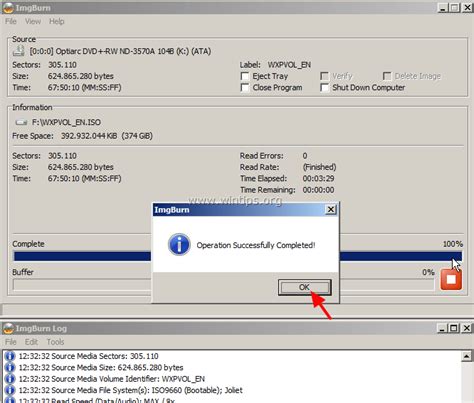Click the F:\WXPVOL_EN.ISO destination path
Viewport: 474px width, 403px height.
[x=66, y=122]
